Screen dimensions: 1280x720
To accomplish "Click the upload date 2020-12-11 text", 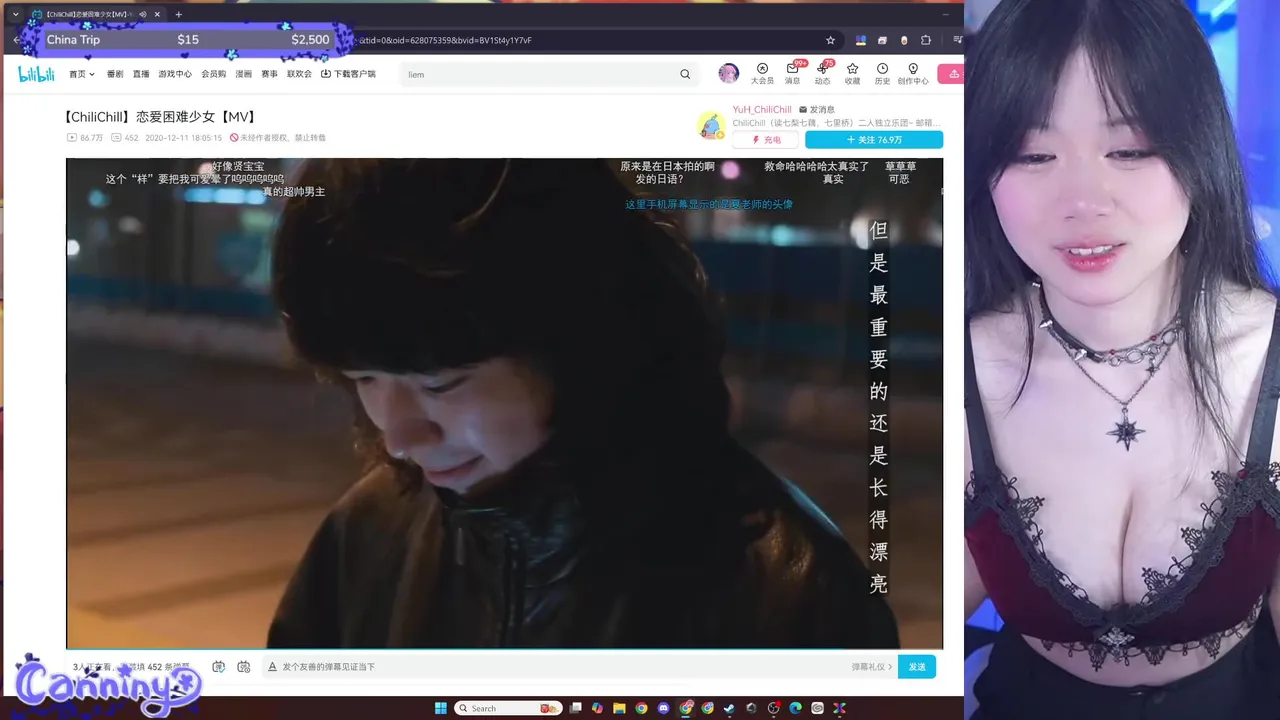I will tap(184, 138).
